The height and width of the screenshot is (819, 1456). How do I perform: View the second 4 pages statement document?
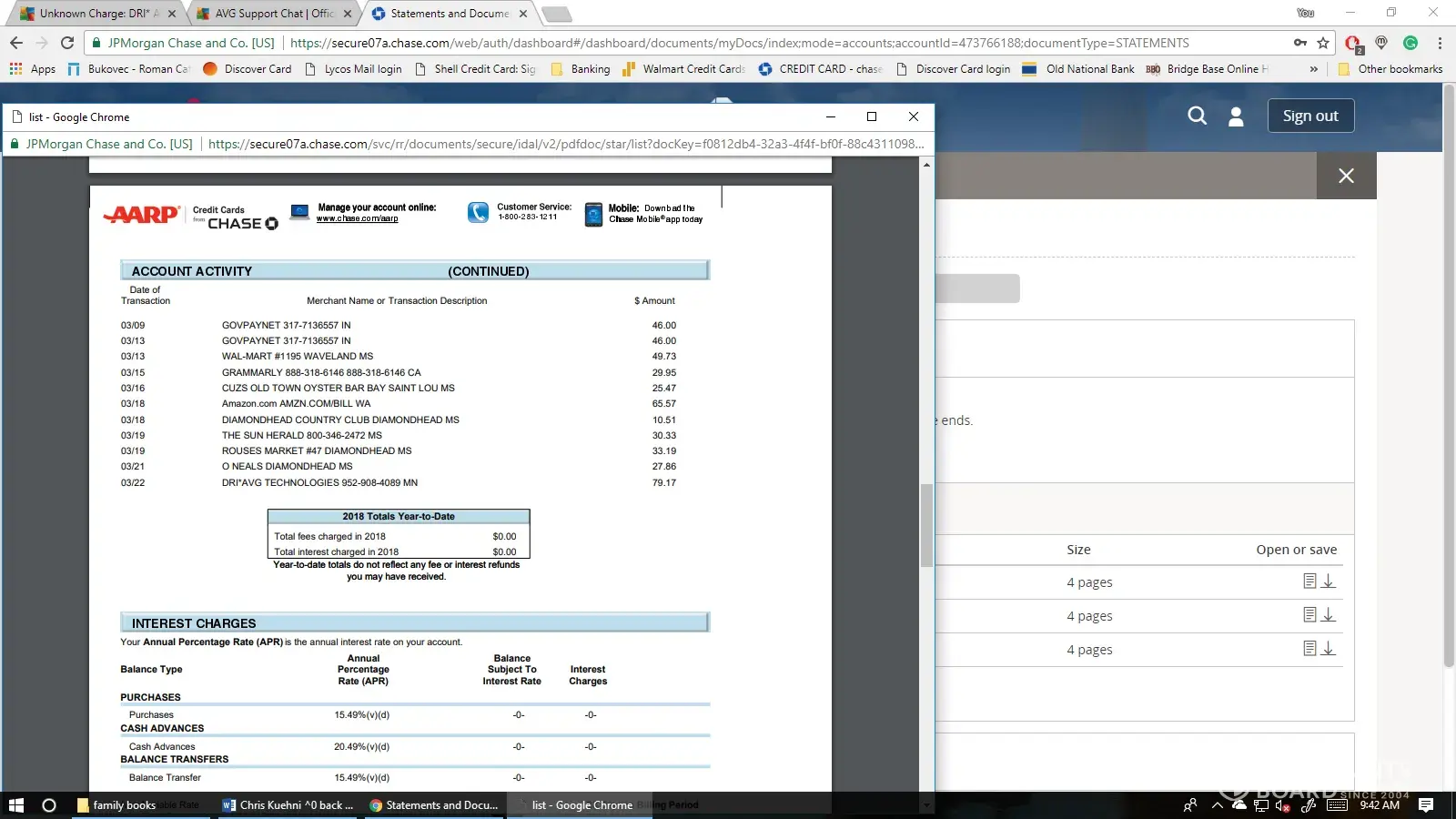tap(1309, 615)
